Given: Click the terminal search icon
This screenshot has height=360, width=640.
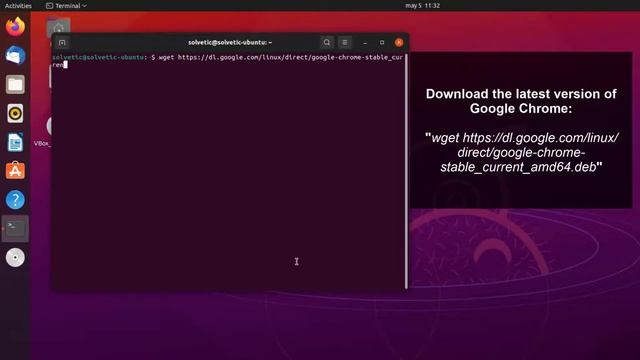Looking at the screenshot, I should coord(327,42).
